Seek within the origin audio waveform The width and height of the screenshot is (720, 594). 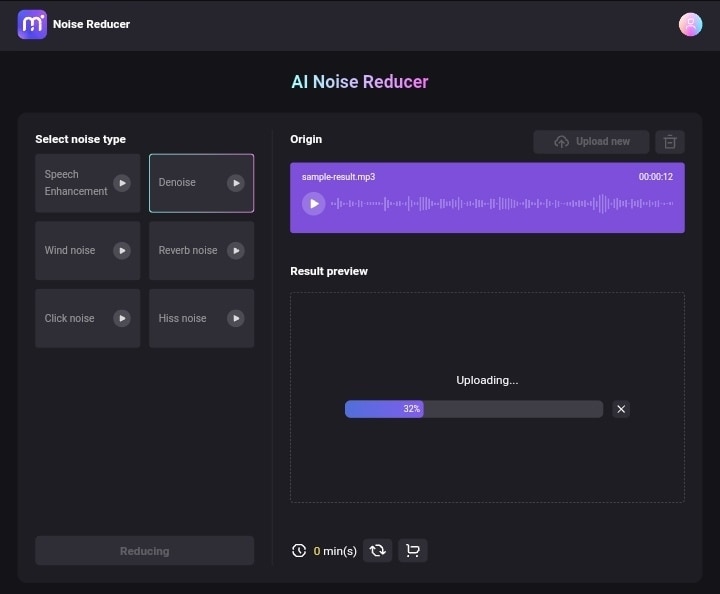[502, 203]
